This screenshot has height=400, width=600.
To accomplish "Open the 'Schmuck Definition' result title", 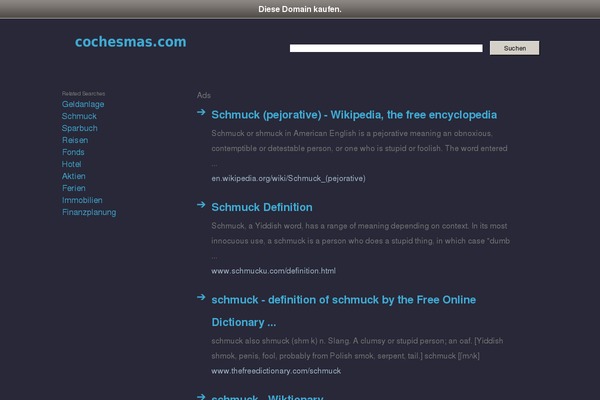I will click(262, 207).
